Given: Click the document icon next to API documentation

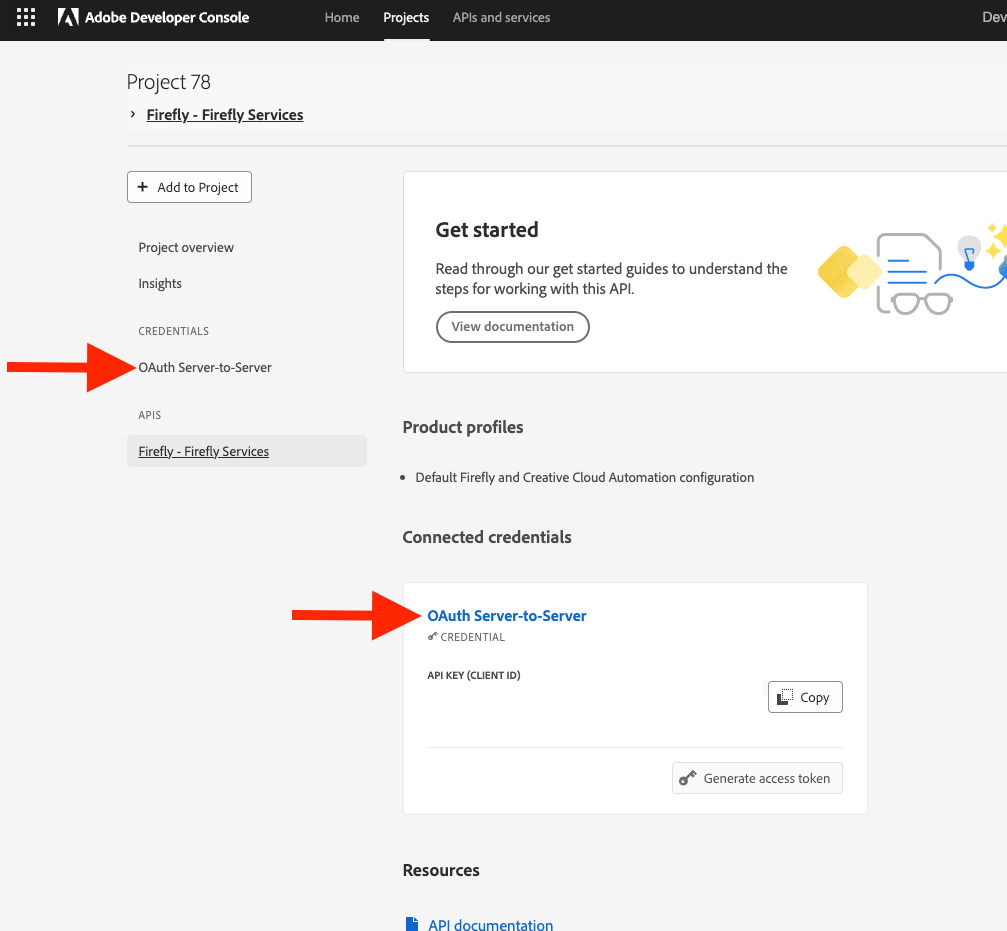Looking at the screenshot, I should point(412,924).
